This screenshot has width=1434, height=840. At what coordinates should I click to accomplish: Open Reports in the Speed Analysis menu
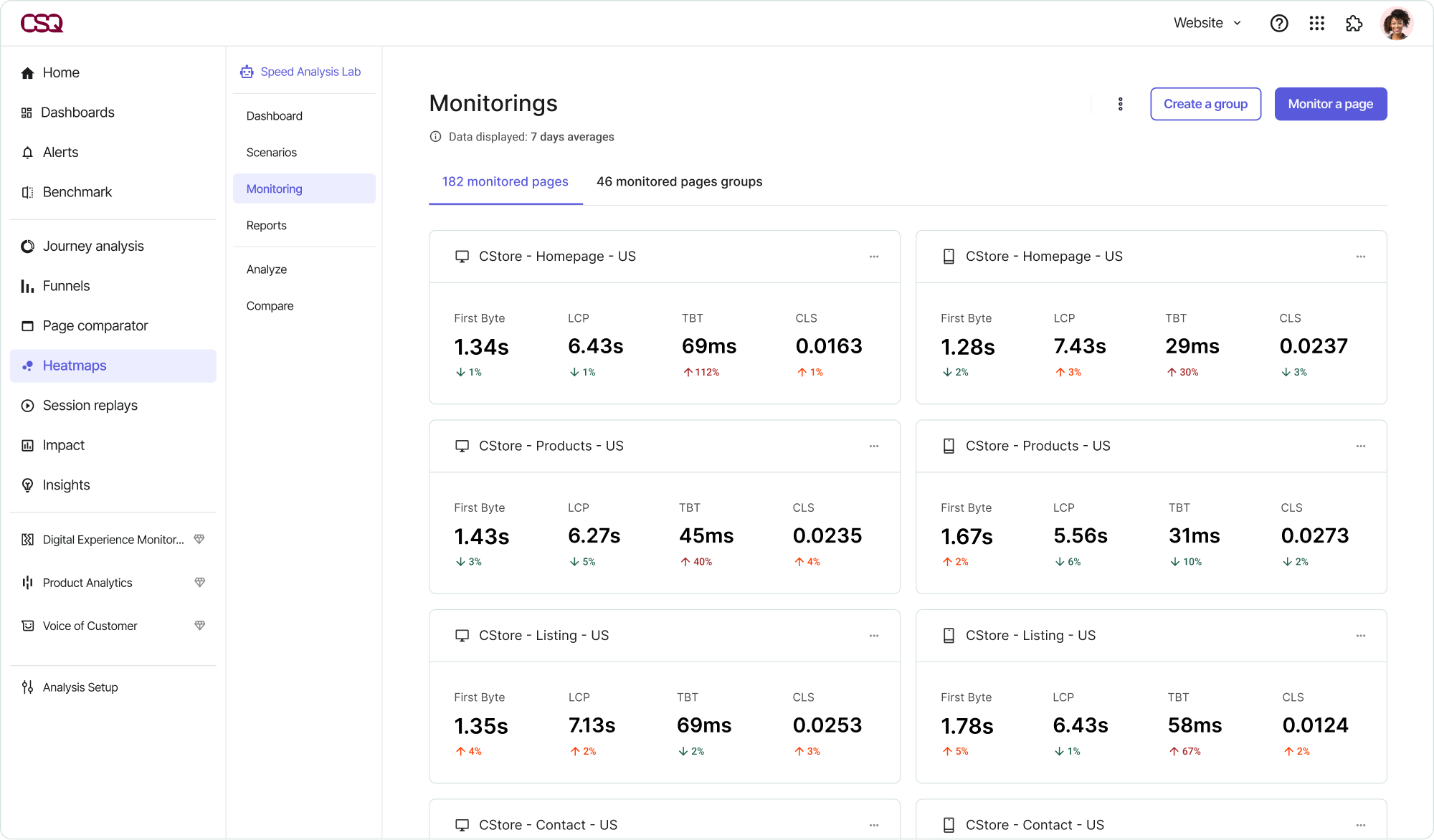point(266,225)
